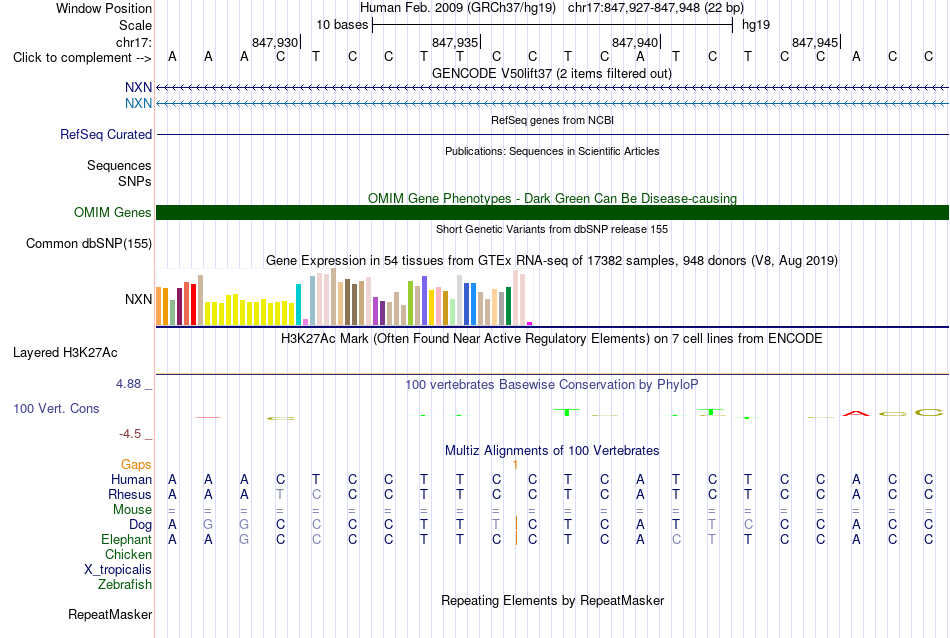Select the Rhesus alignment row label
This screenshot has height=638, width=950.
130,495
